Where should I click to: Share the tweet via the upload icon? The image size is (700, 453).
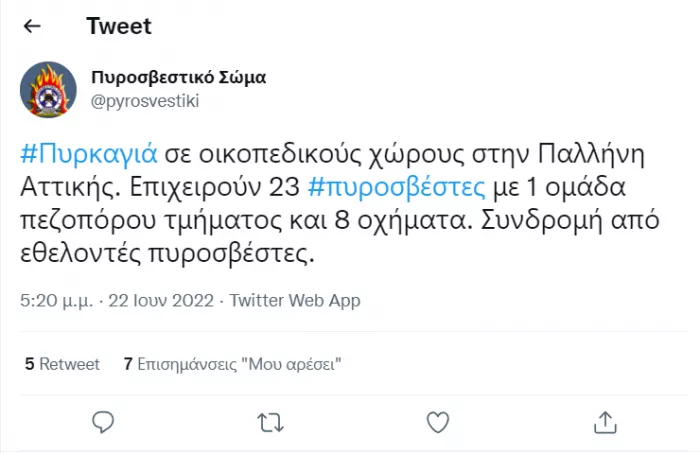click(605, 422)
